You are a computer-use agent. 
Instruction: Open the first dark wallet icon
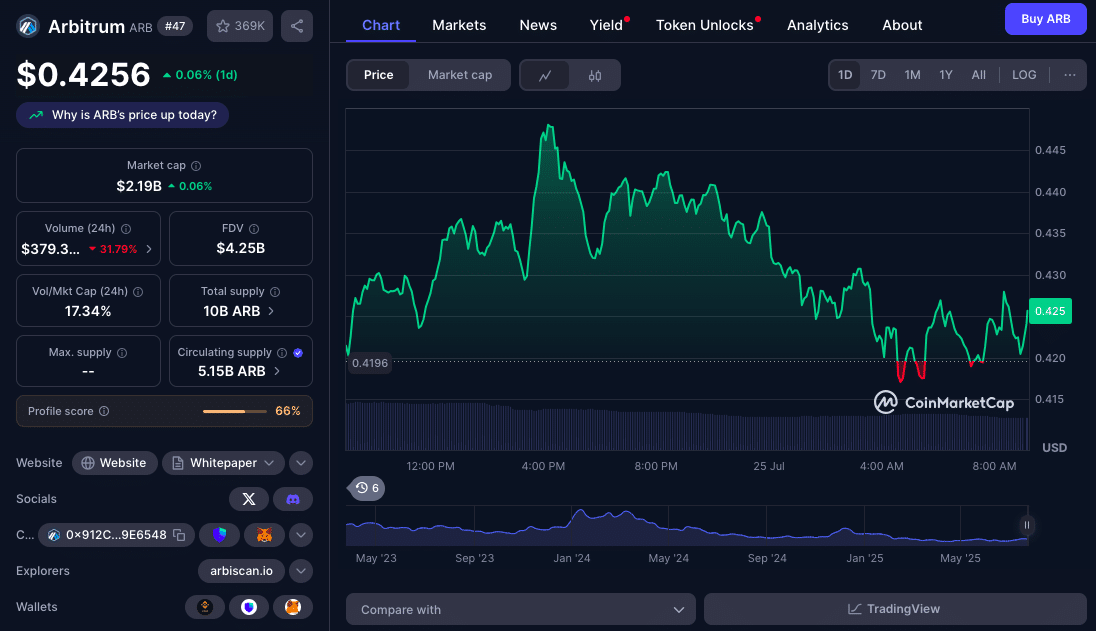[205, 607]
